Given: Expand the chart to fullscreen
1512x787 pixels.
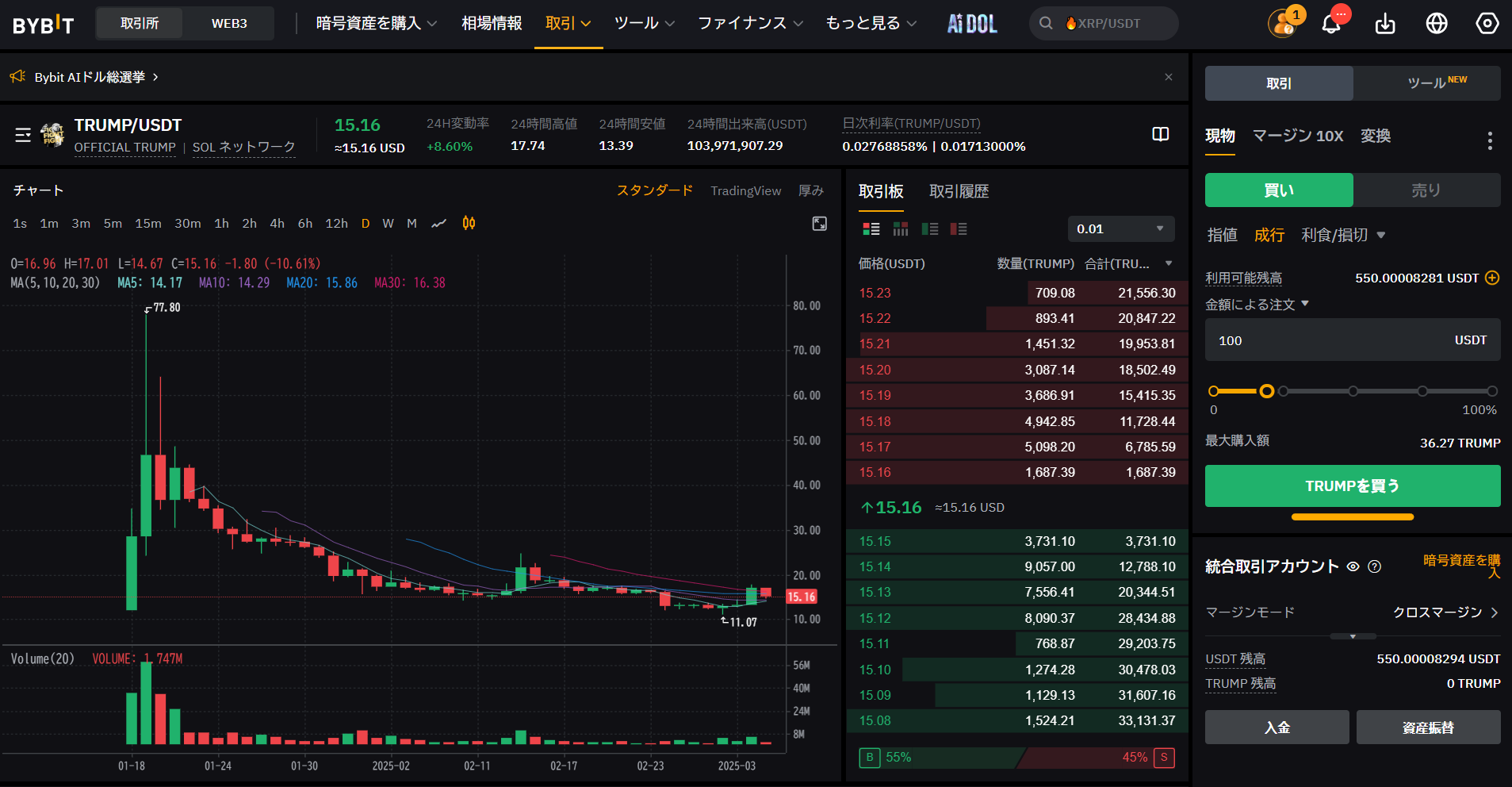Looking at the screenshot, I should [x=820, y=224].
